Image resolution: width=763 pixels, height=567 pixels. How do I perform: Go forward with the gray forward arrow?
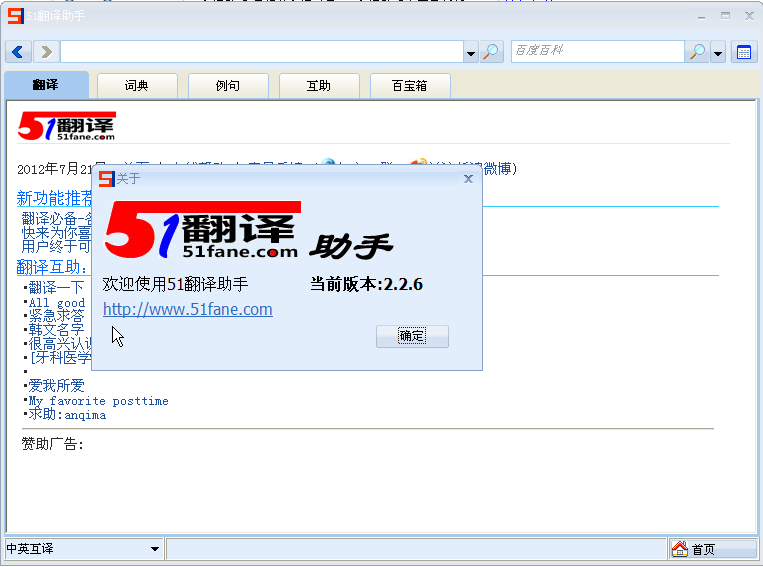click(x=46, y=52)
